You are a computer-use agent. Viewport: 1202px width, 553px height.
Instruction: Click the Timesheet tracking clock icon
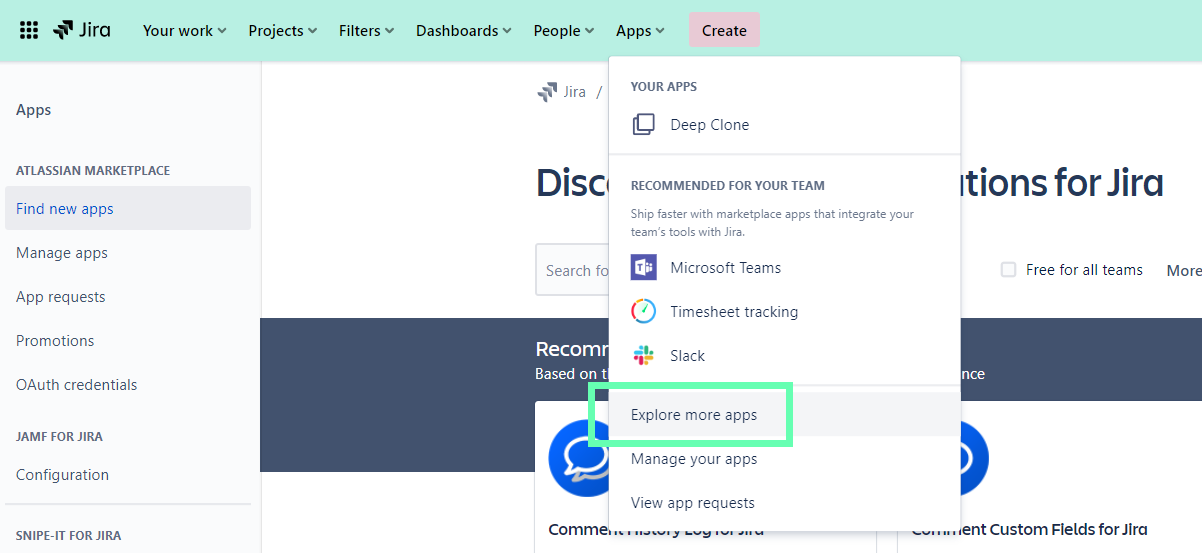(643, 312)
